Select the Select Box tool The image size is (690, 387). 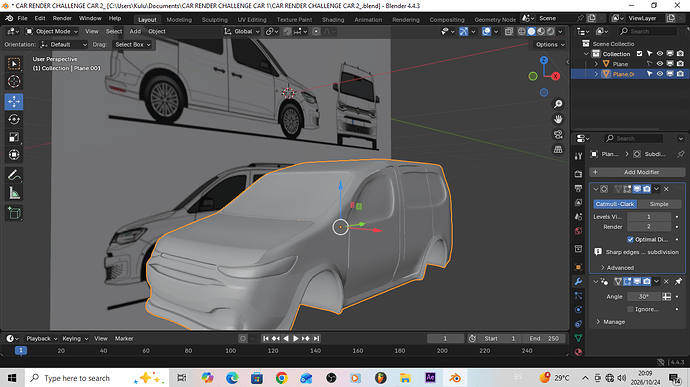(14, 64)
